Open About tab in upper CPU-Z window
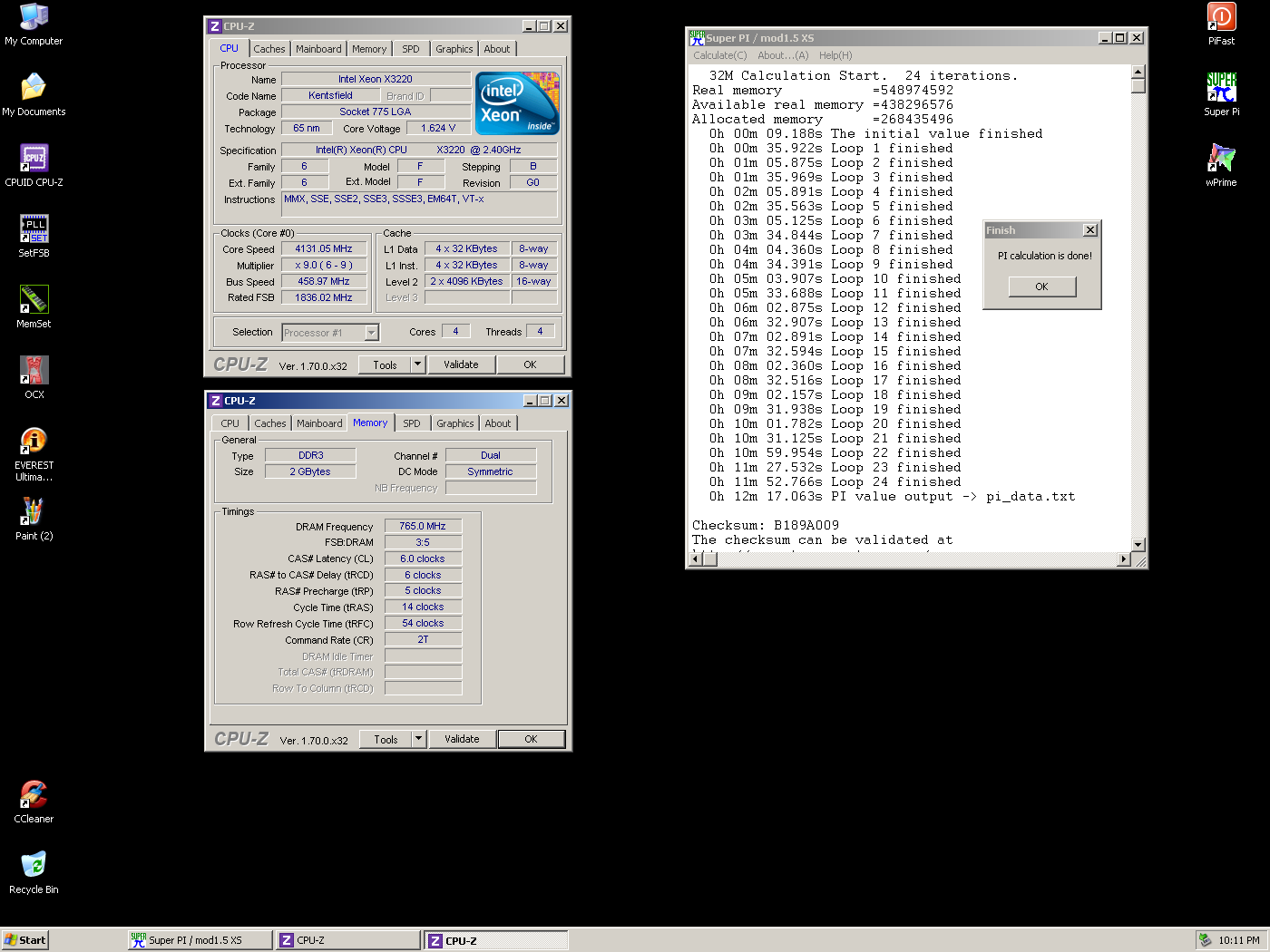Screen dimensions: 1270x952 496,49
